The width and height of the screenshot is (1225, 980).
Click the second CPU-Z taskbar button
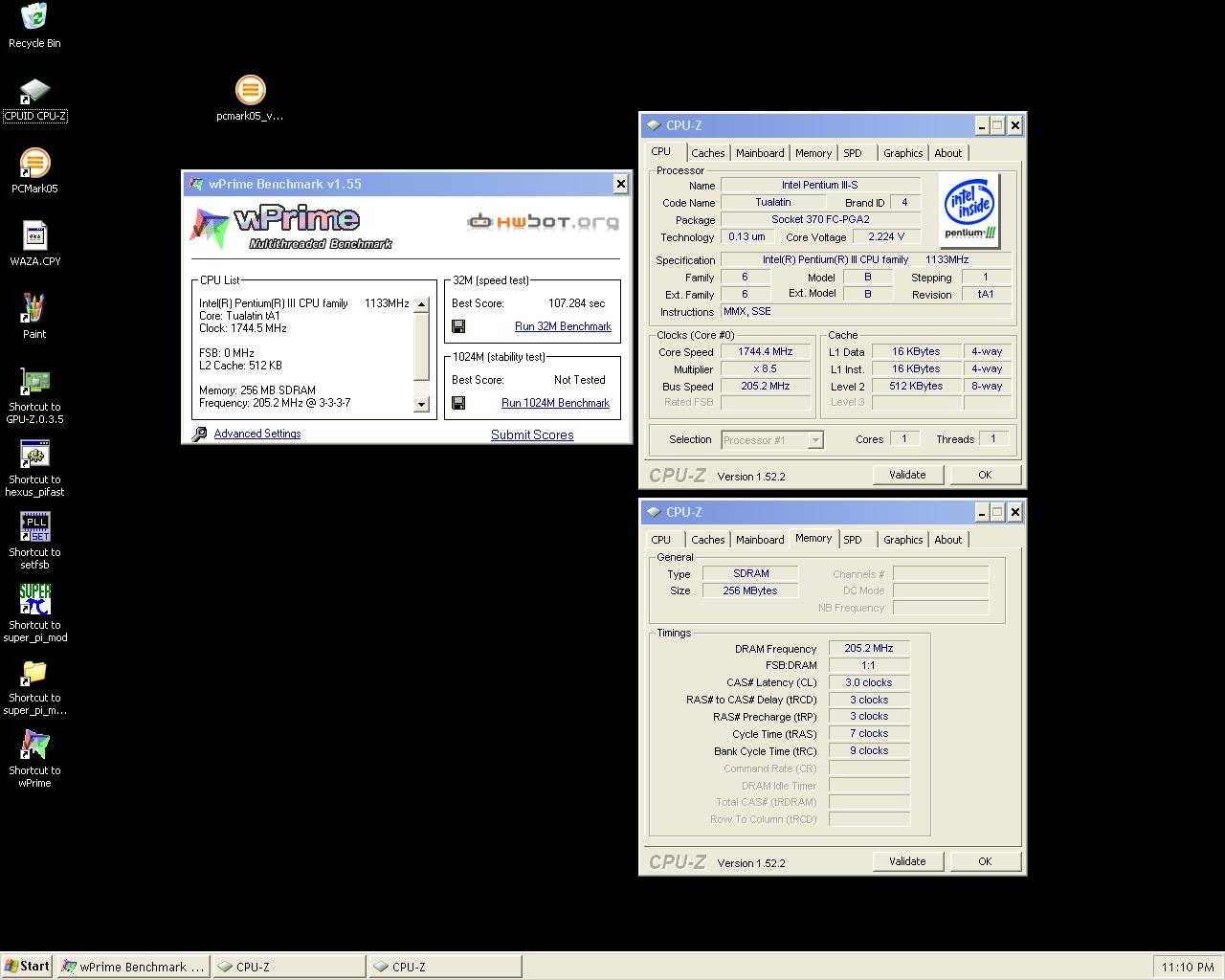(445, 967)
